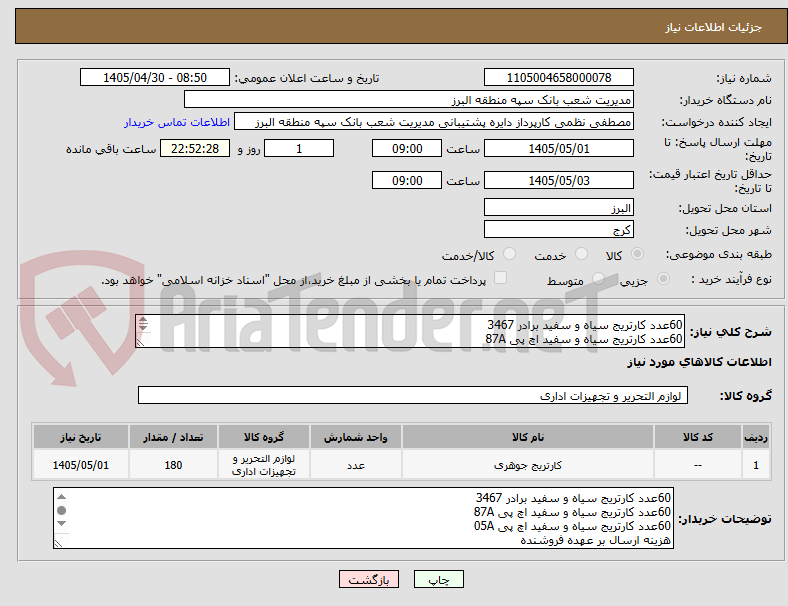The width and height of the screenshot is (788, 606).
Task: Click the واحد شمارش column header
Action: tap(355, 437)
